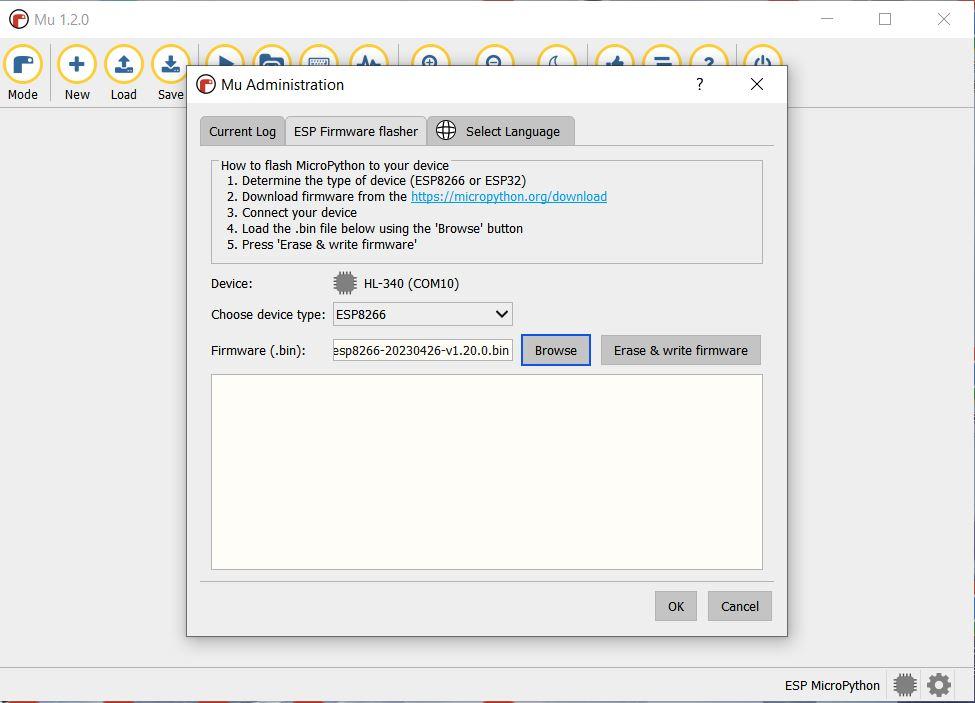This screenshot has height=703, width=975.
Task: Click the HL-340 (COM10) device text
Action: 412,283
